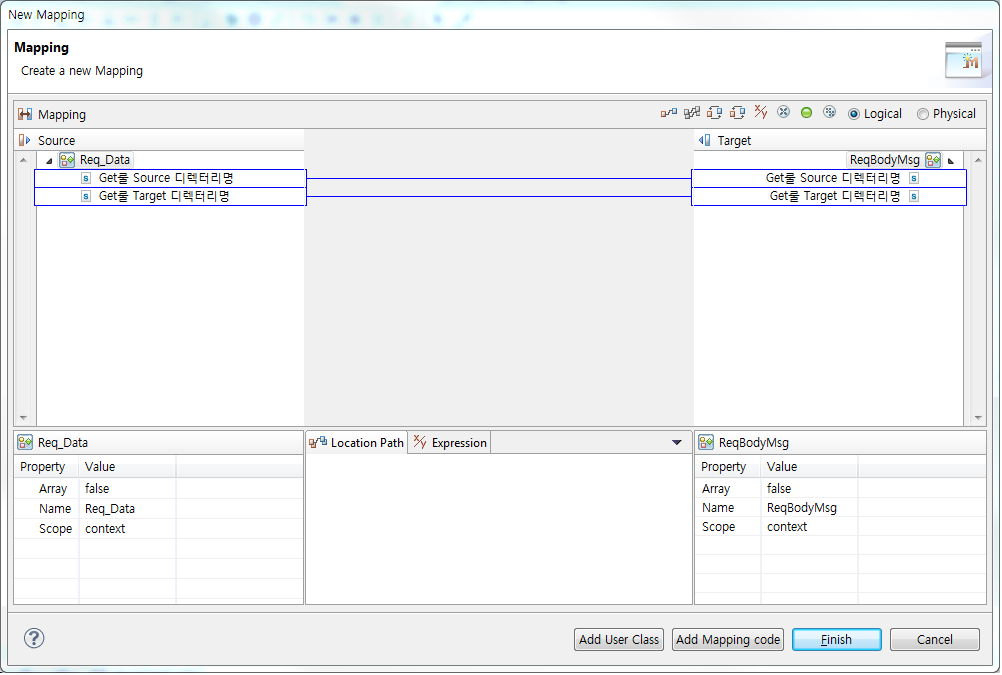Image resolution: width=1002 pixels, height=675 pixels.
Task: Select the Physical radio button
Action: 922,113
